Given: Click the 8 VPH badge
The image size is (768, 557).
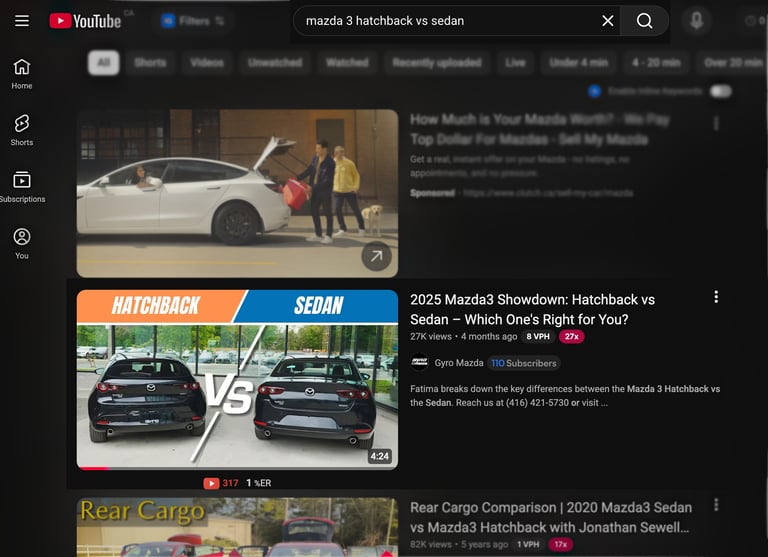Looking at the screenshot, I should click(538, 337).
